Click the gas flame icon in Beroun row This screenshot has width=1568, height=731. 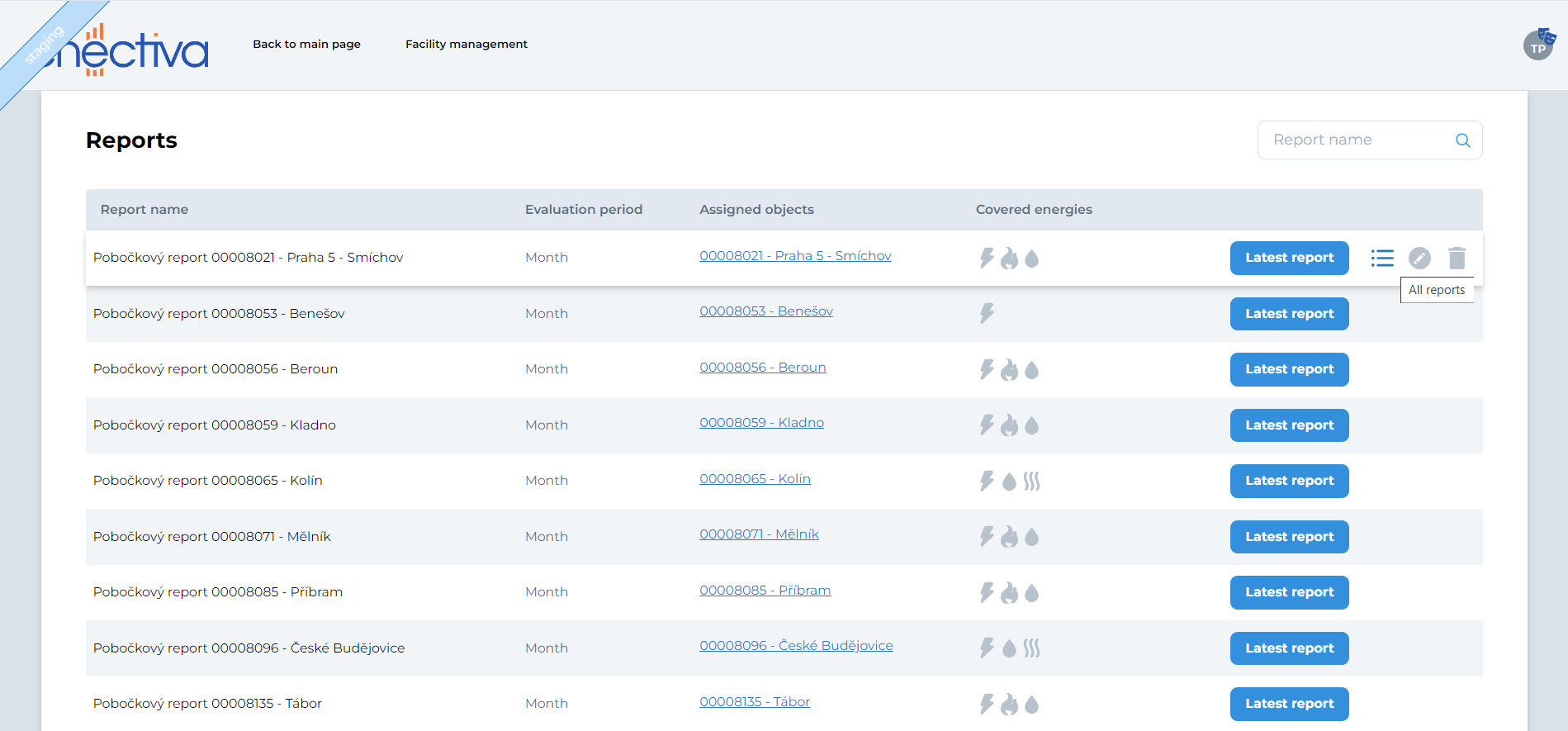point(1009,370)
